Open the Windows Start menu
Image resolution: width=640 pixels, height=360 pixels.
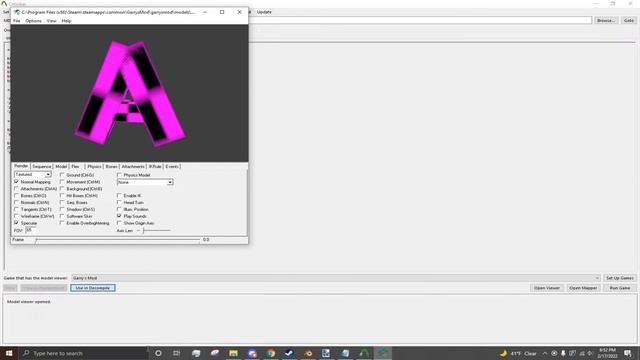point(9,353)
